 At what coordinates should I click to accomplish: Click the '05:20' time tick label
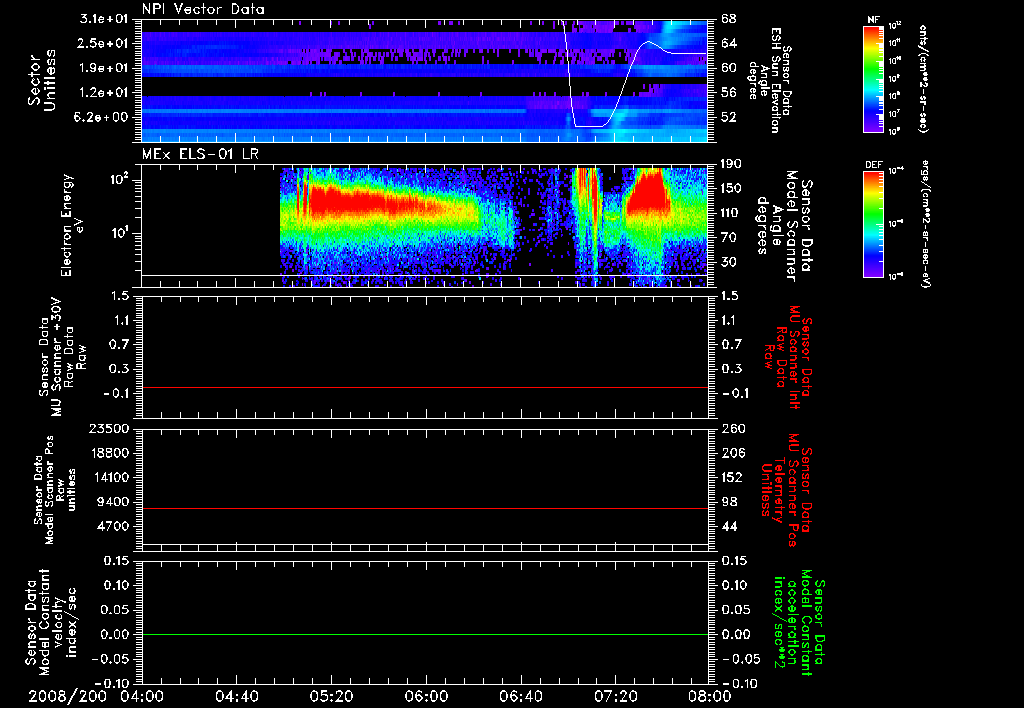tap(331, 696)
